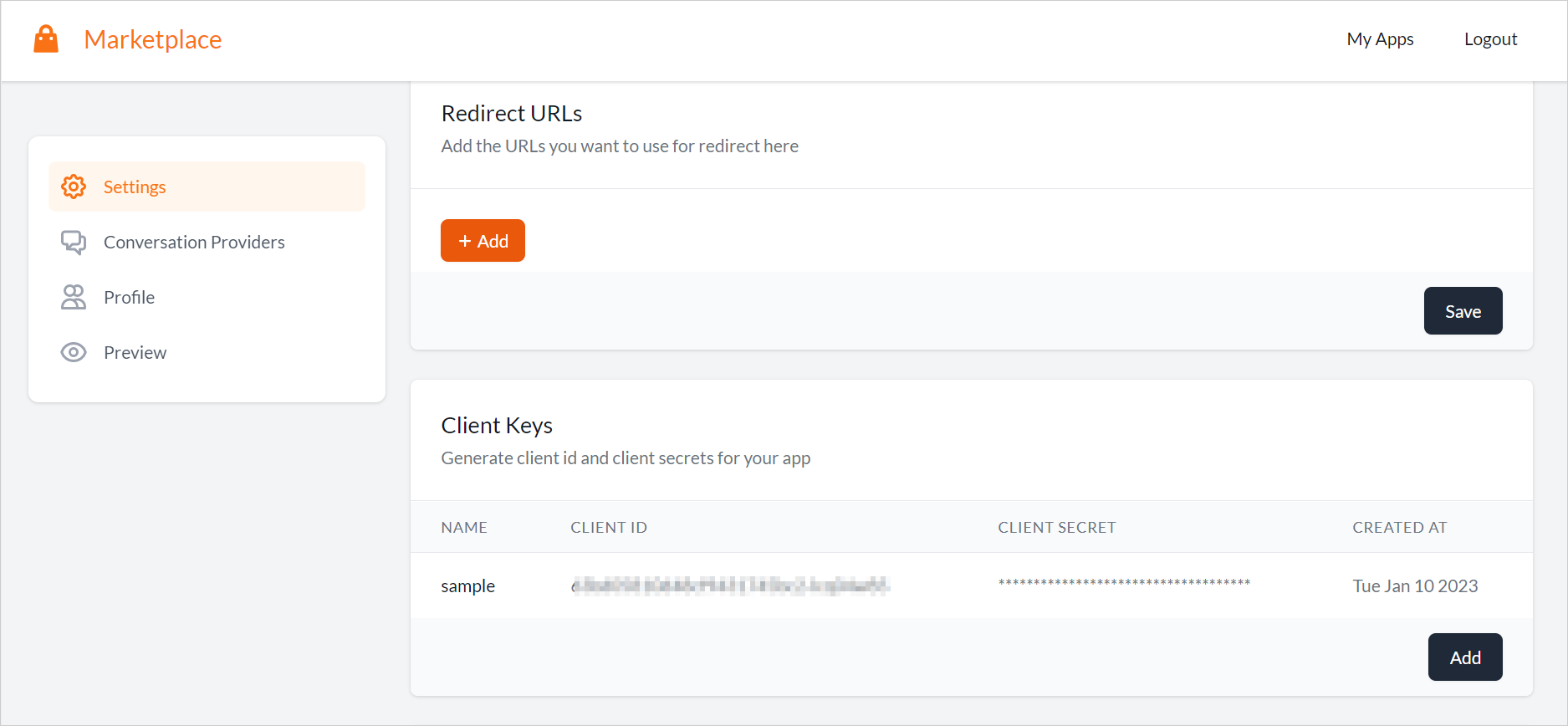Select the Settings label in the sidebar
The image size is (1568, 726).
[135, 187]
